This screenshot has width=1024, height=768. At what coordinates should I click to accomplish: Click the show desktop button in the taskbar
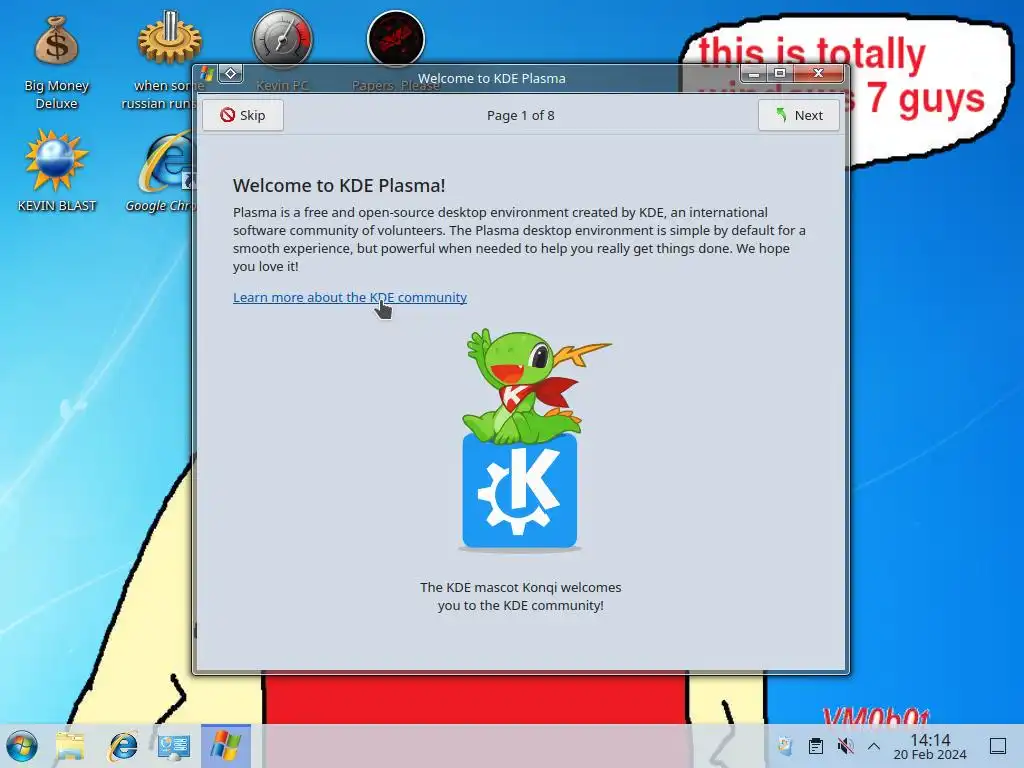998,746
